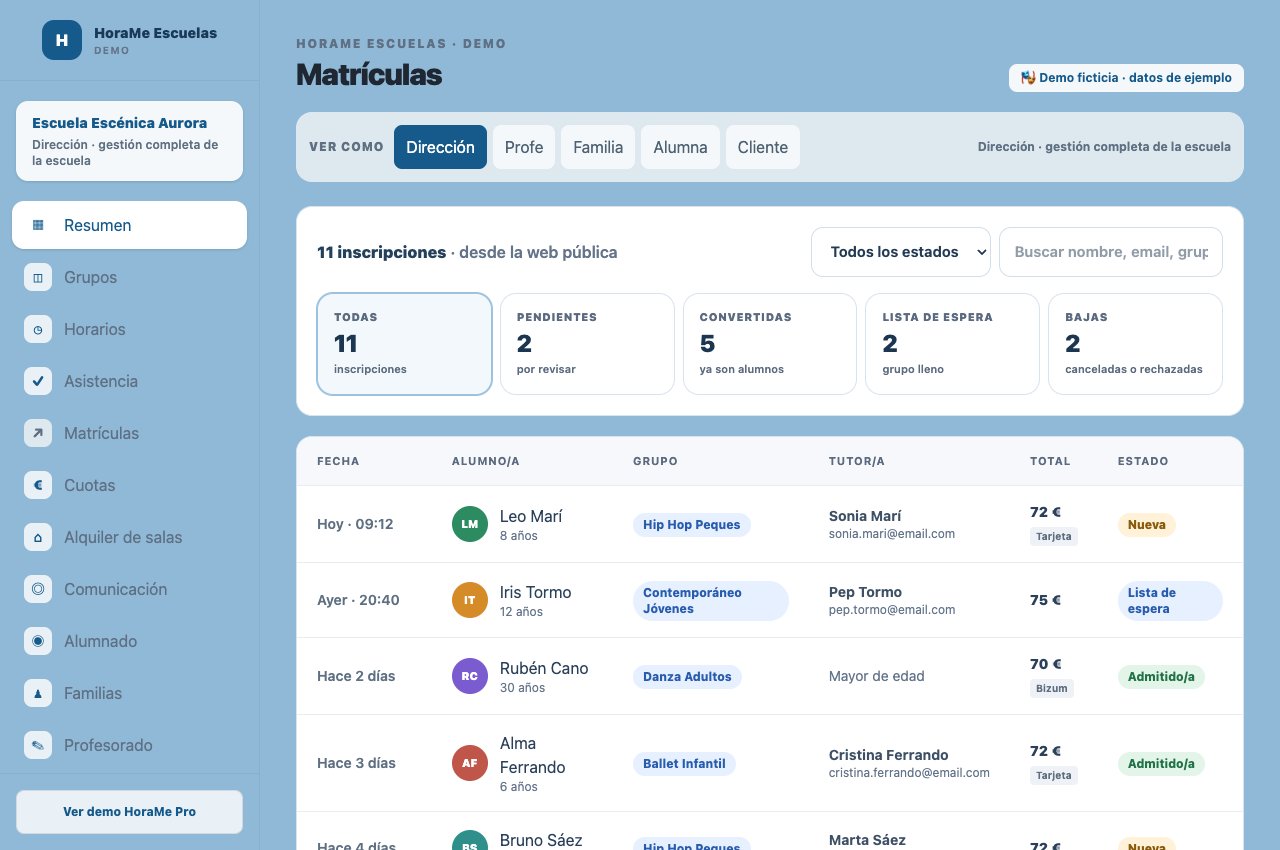Click the Ballet Infantil group tag
Viewport: 1280px width, 850px height.
click(x=684, y=764)
